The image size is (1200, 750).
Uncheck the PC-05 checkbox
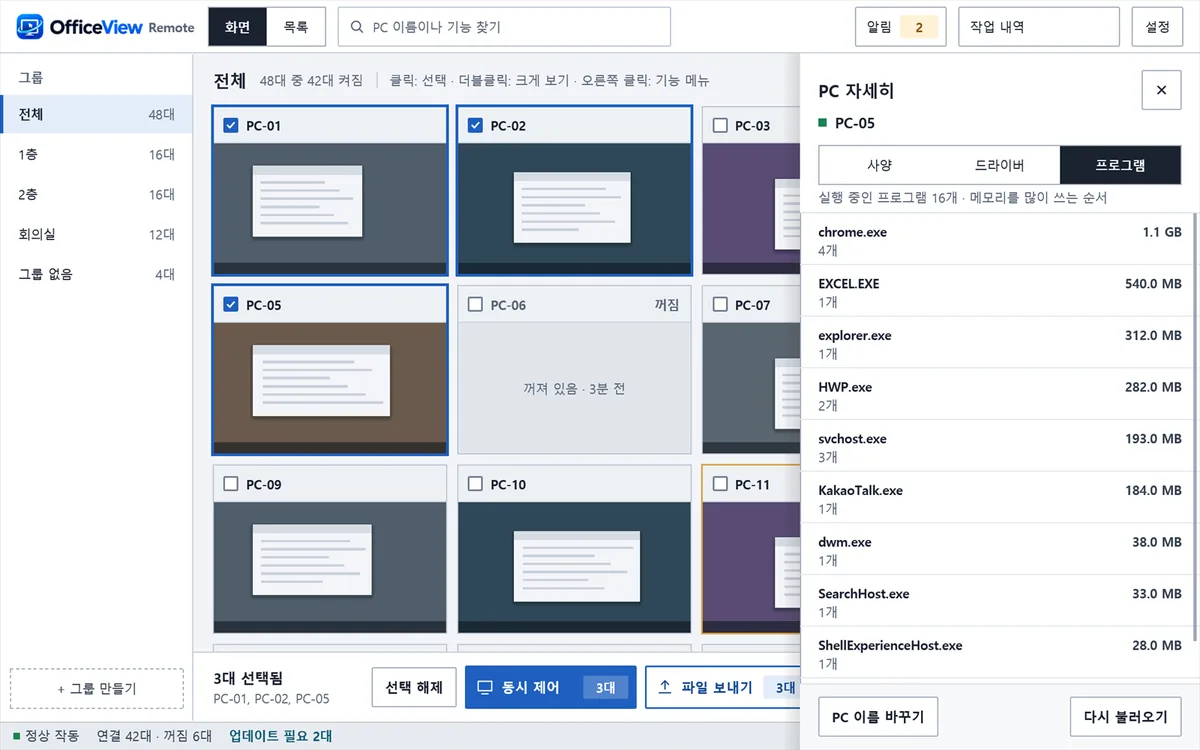pos(231,304)
